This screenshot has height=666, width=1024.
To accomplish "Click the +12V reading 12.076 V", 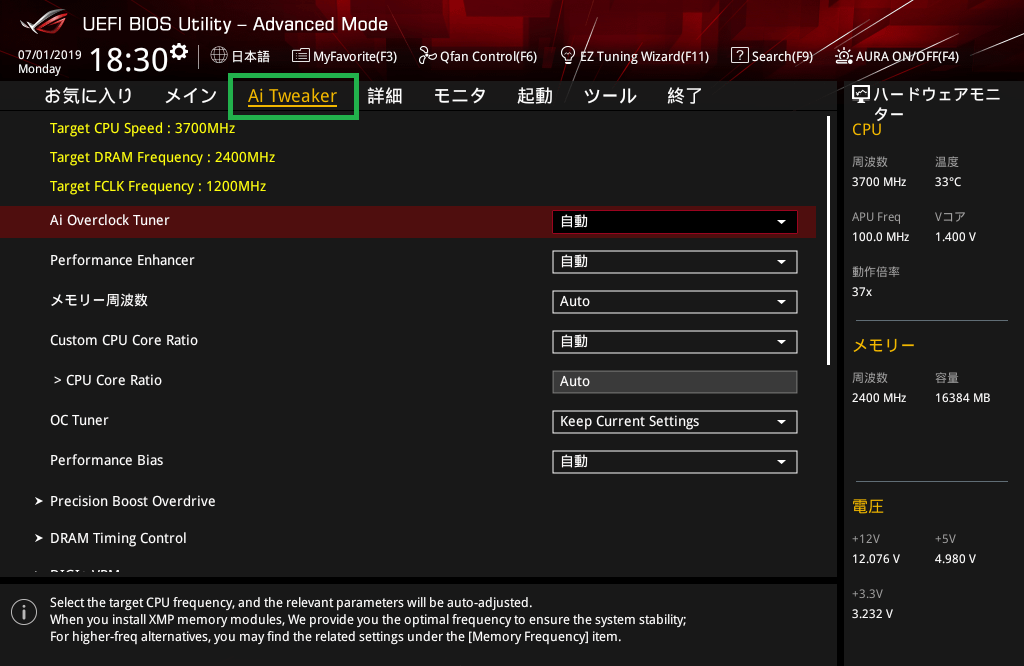I will pos(876,559).
